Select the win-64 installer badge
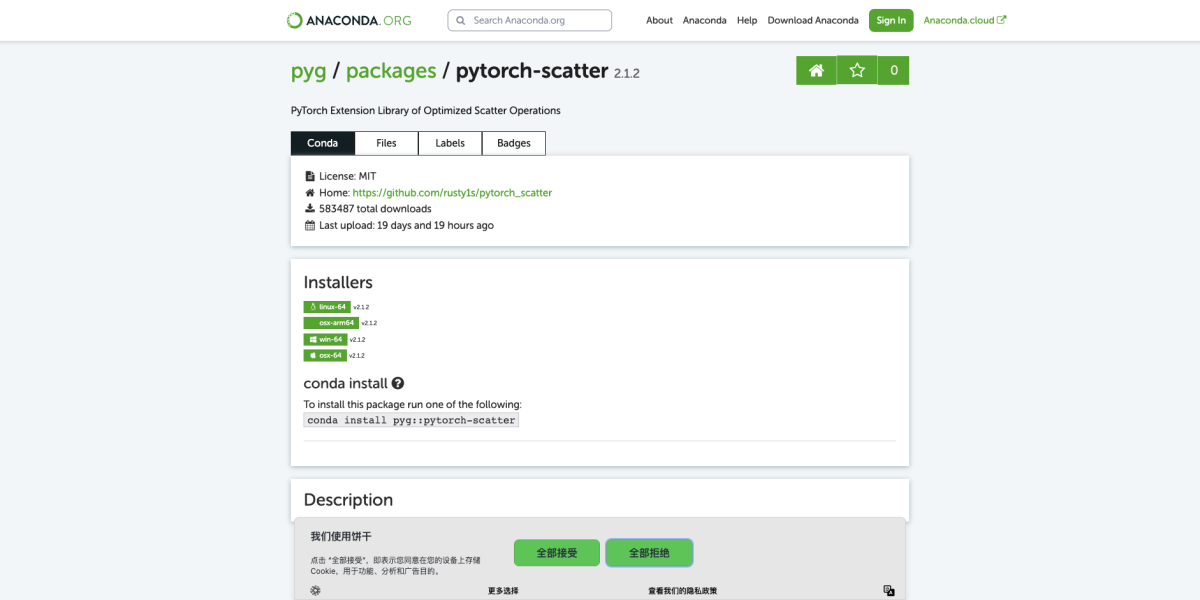 coord(327,339)
